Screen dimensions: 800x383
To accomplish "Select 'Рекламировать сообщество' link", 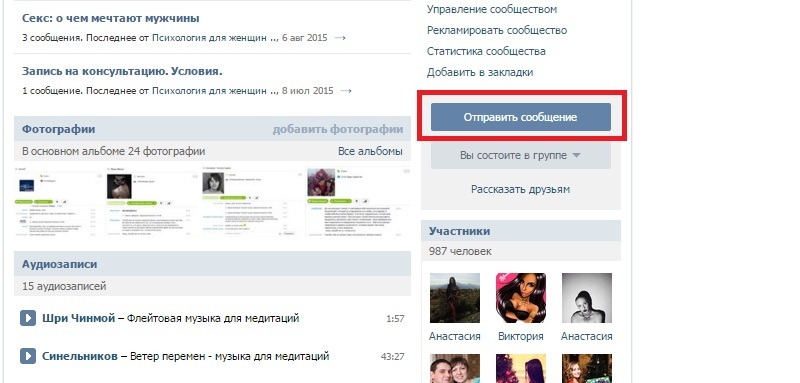I will (497, 30).
